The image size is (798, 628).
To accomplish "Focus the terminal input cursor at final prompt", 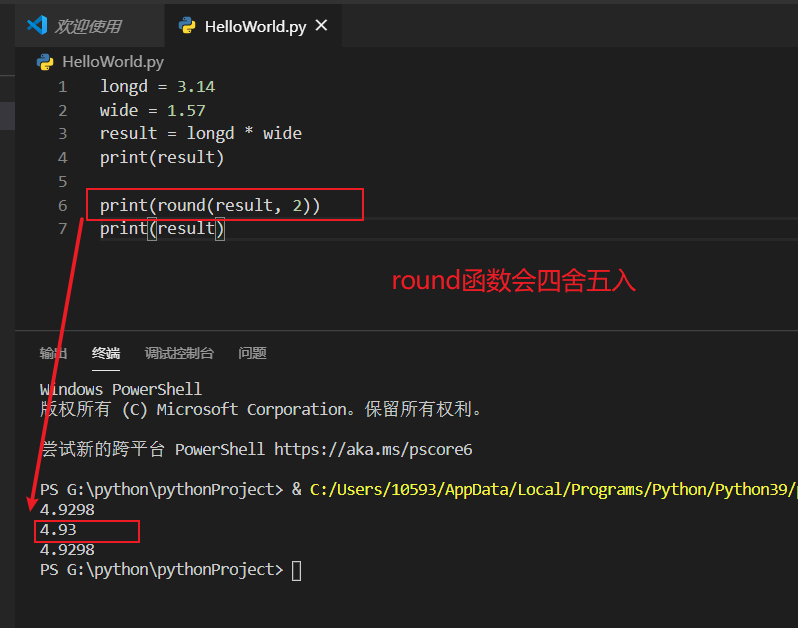I will (296, 570).
